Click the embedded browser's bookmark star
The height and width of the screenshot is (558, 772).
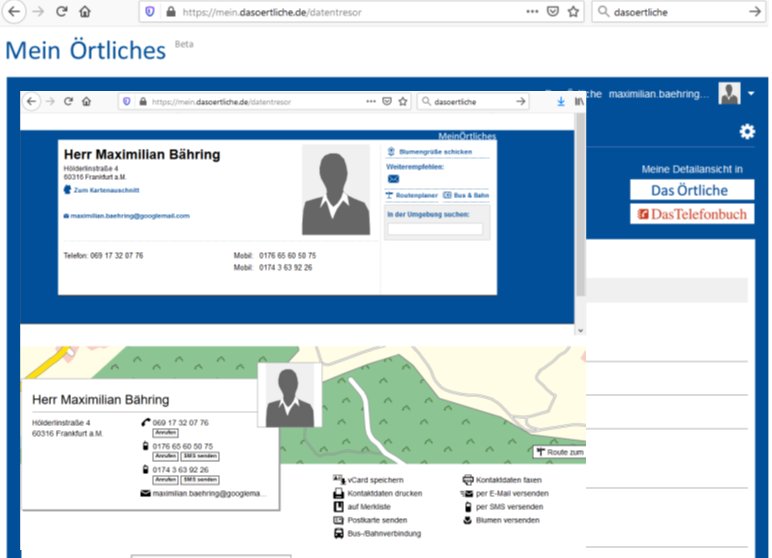tap(403, 101)
